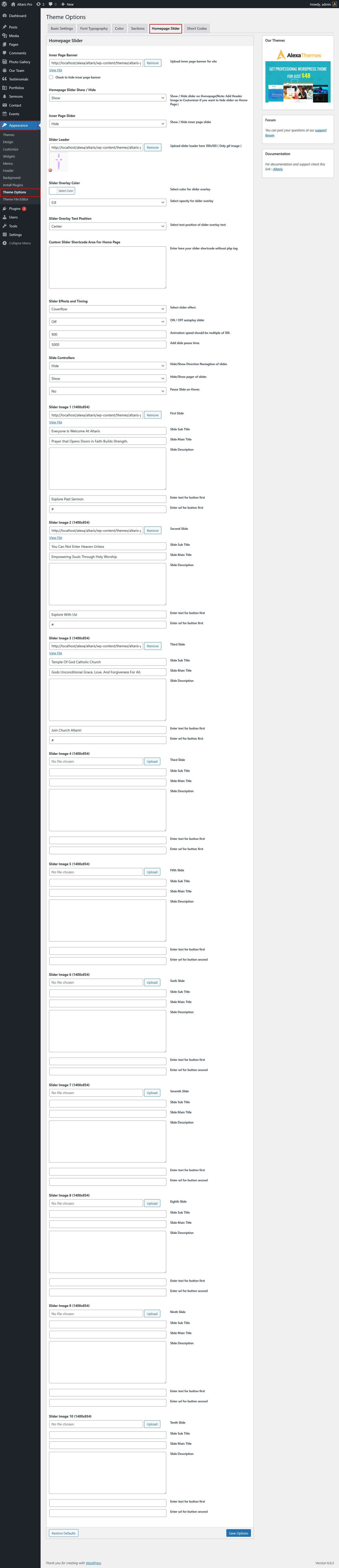
Task: Click the Save Options button
Action: click(238, 1533)
